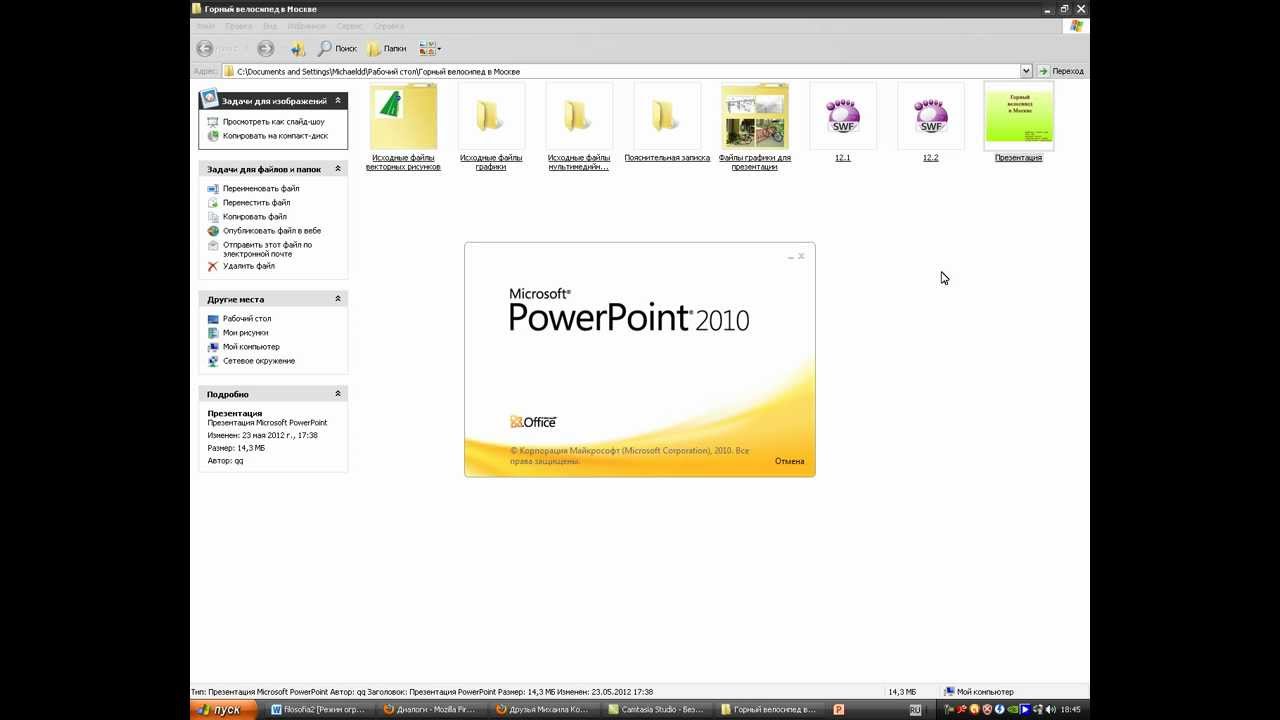Image resolution: width=1280 pixels, height=720 pixels.
Task: Open the Файл menu
Action: pyautogui.click(x=205, y=26)
